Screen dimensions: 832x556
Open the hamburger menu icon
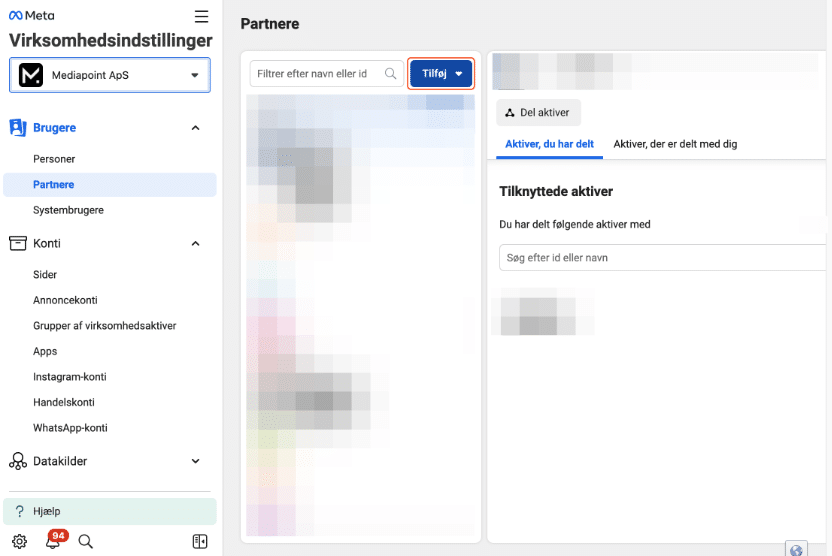coord(201,16)
